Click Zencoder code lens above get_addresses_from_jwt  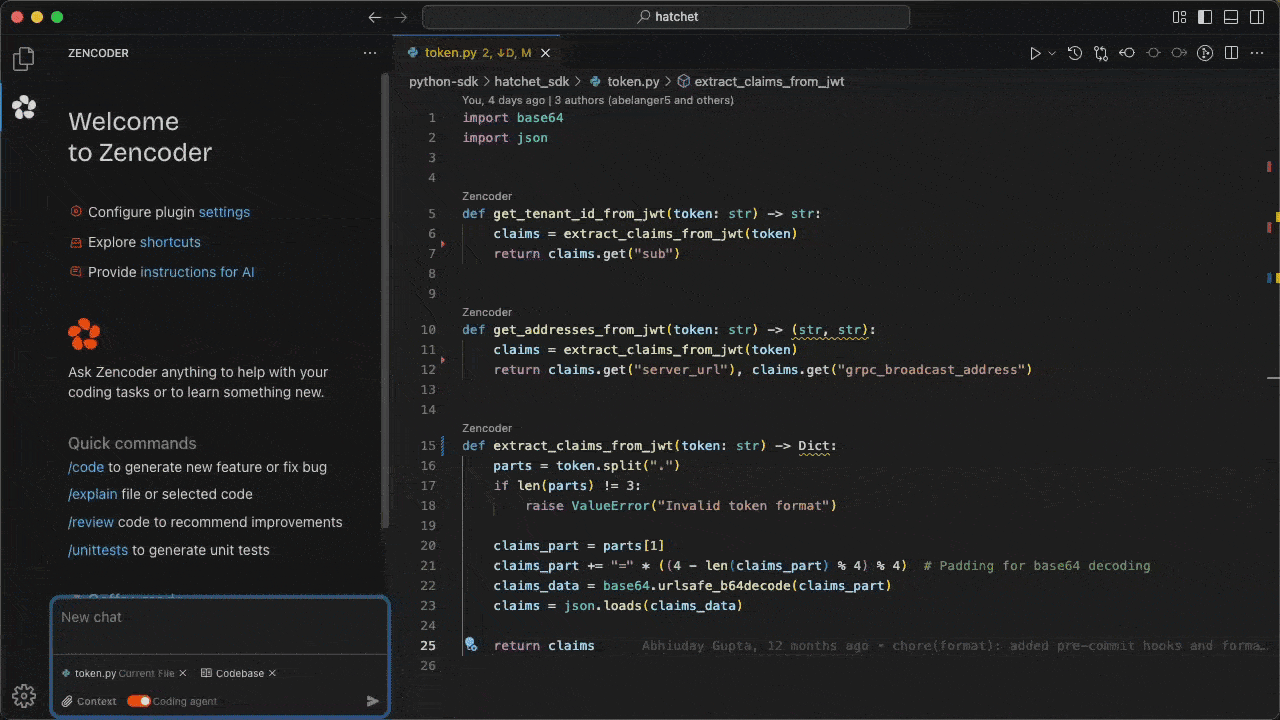[x=487, y=312]
